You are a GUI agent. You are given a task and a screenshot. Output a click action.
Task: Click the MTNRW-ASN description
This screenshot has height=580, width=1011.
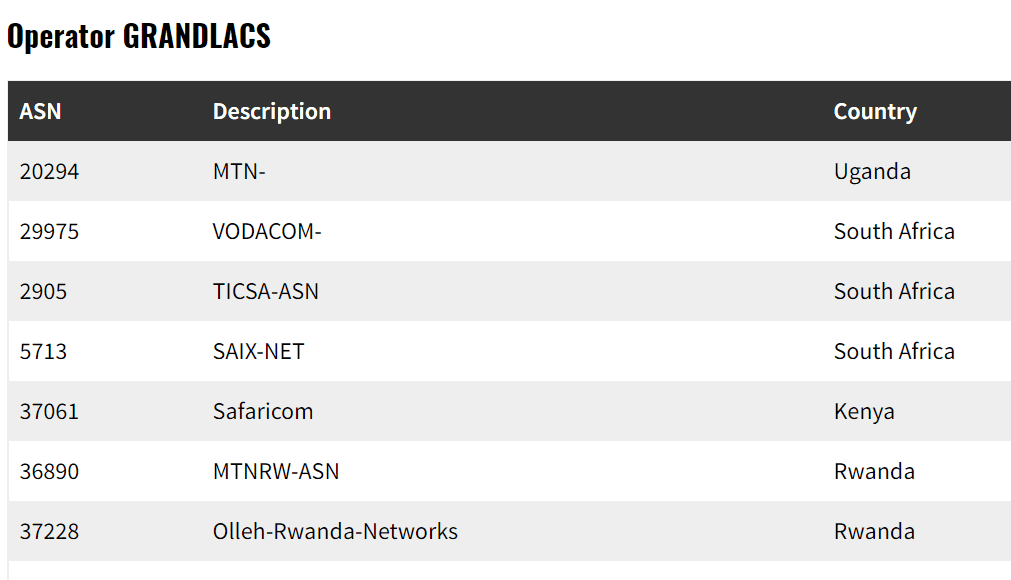[x=276, y=471]
